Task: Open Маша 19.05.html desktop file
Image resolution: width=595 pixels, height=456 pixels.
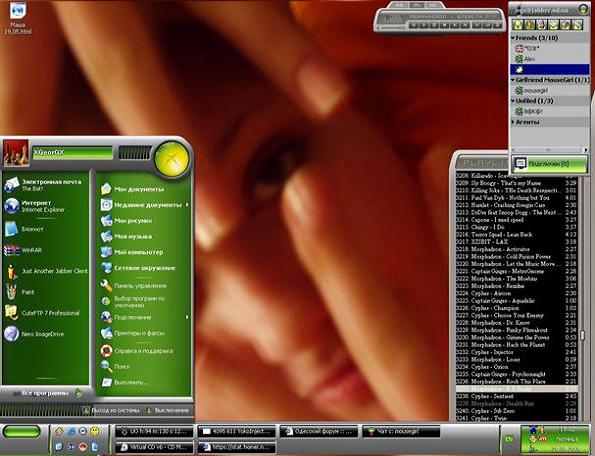Action: pos(17,18)
